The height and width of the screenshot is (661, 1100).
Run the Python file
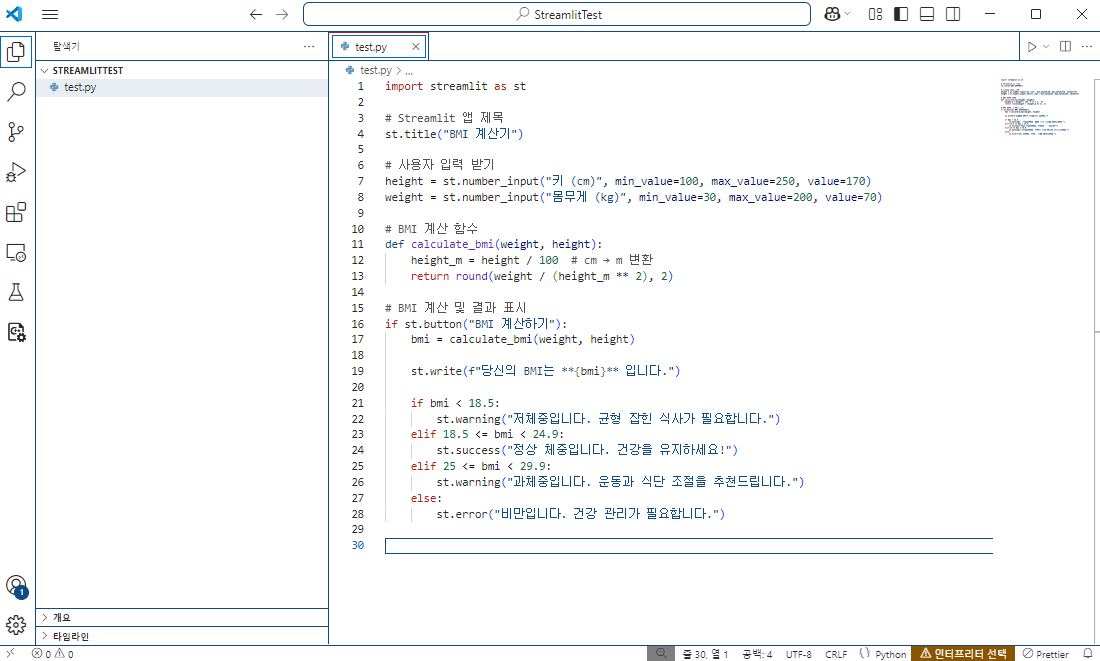1032,46
